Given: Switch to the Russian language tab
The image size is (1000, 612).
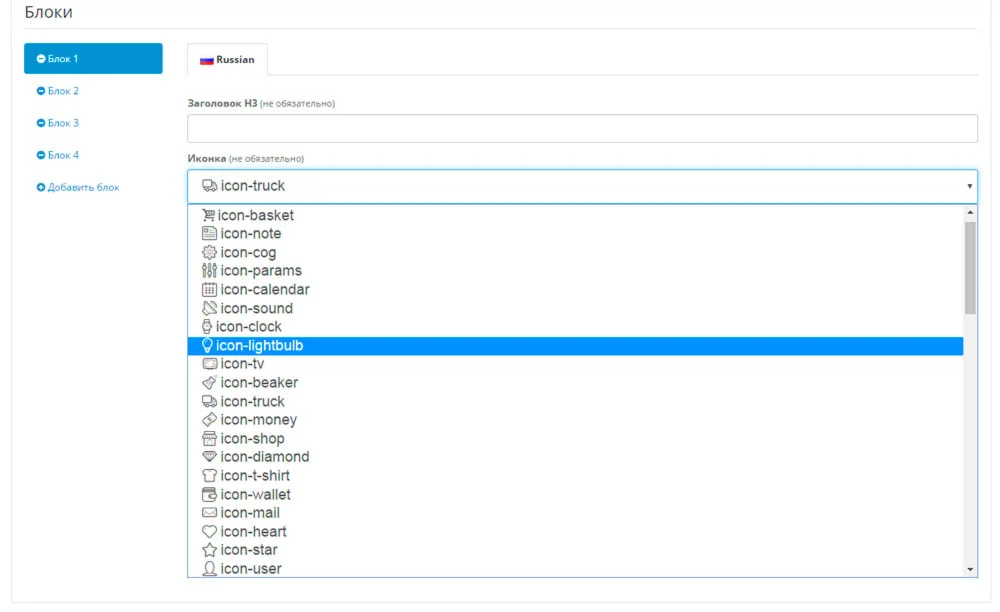Looking at the screenshot, I should 228,60.
